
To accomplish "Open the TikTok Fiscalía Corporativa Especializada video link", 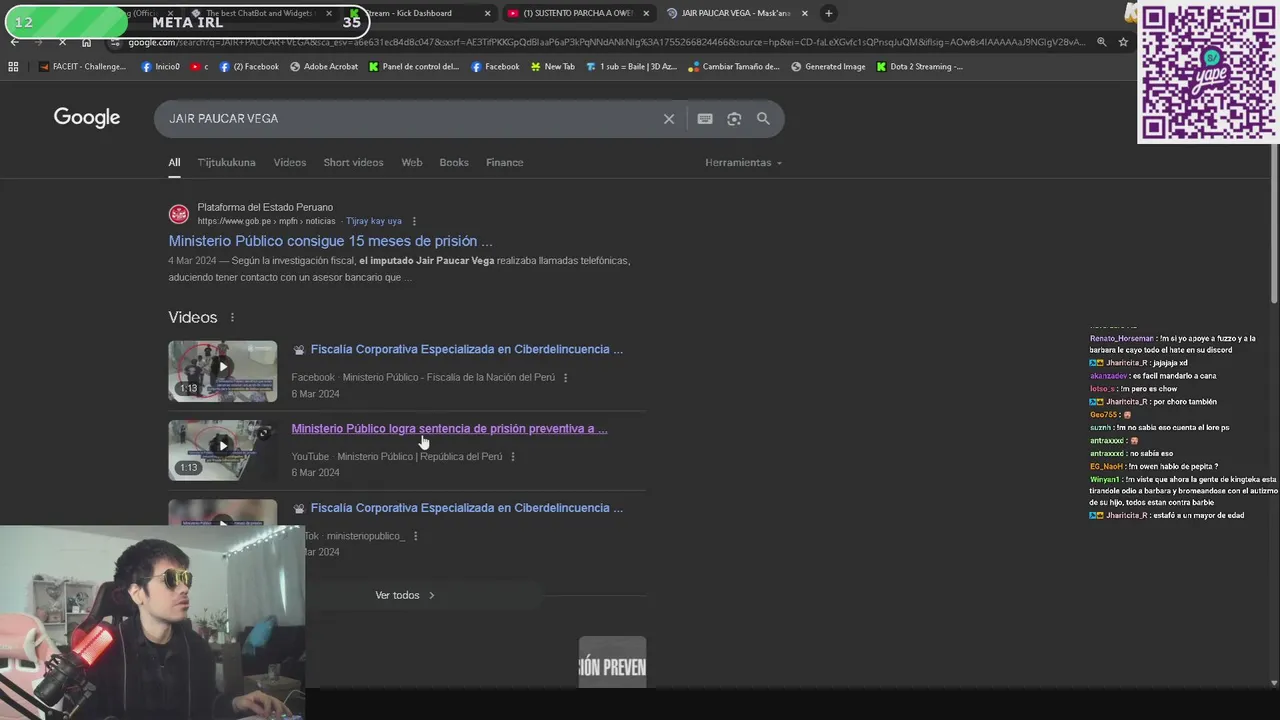I will tap(467, 508).
